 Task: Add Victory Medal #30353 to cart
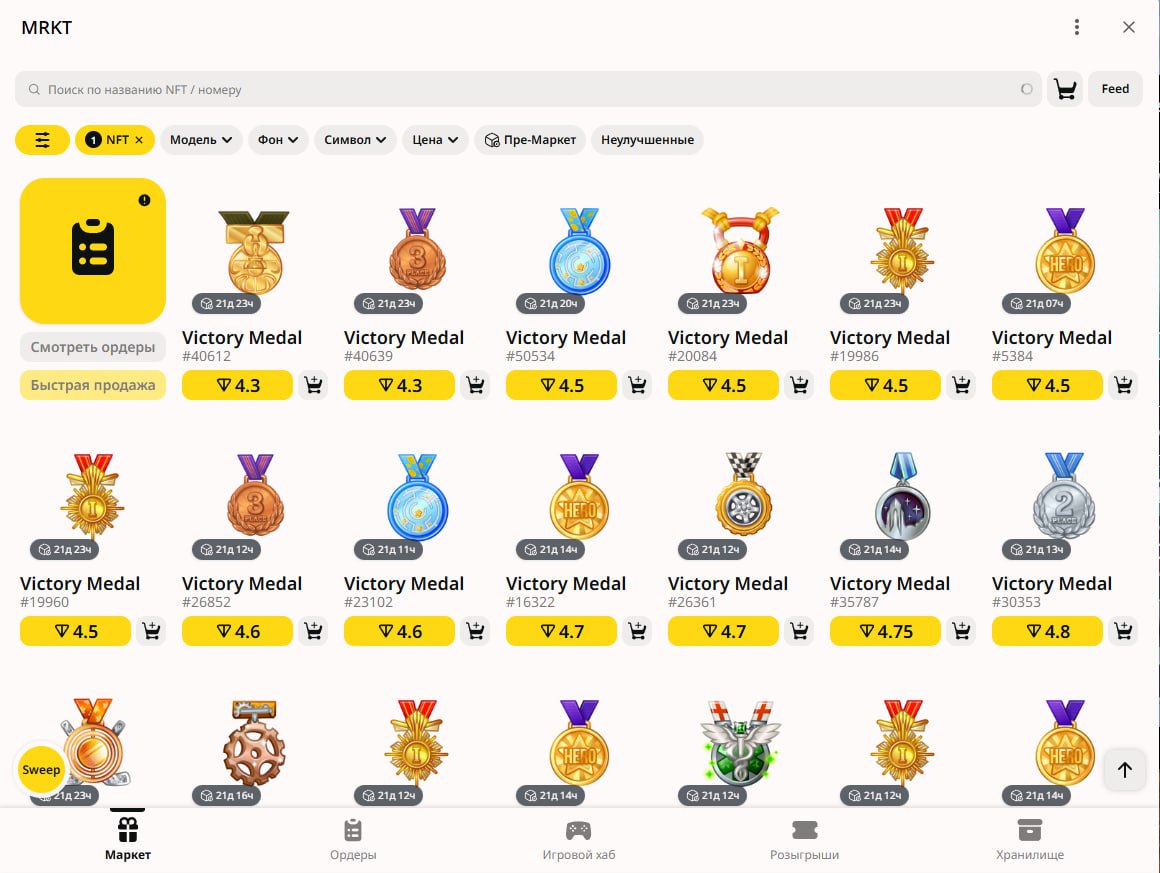pos(1124,631)
